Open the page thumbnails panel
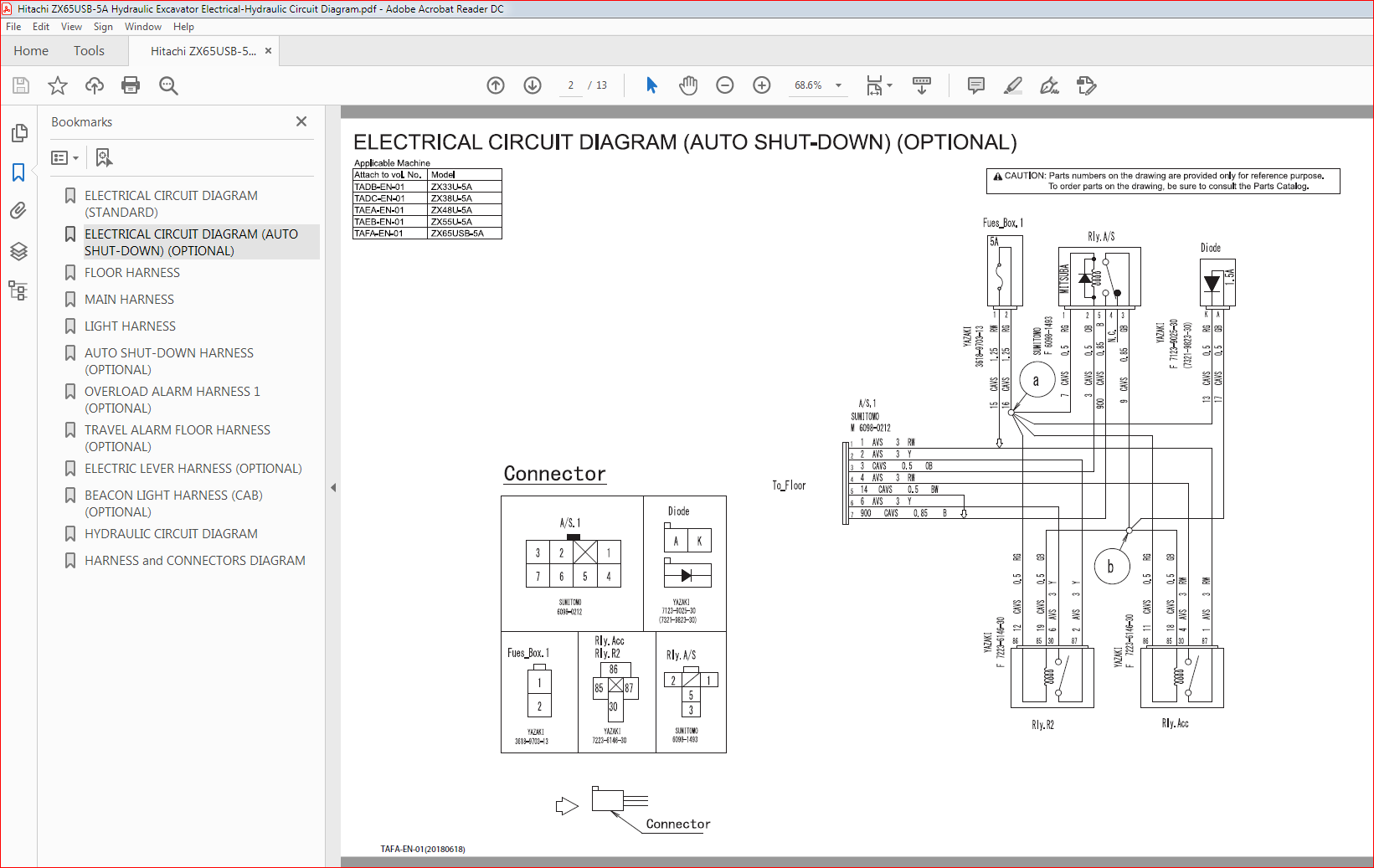 pos(18,133)
